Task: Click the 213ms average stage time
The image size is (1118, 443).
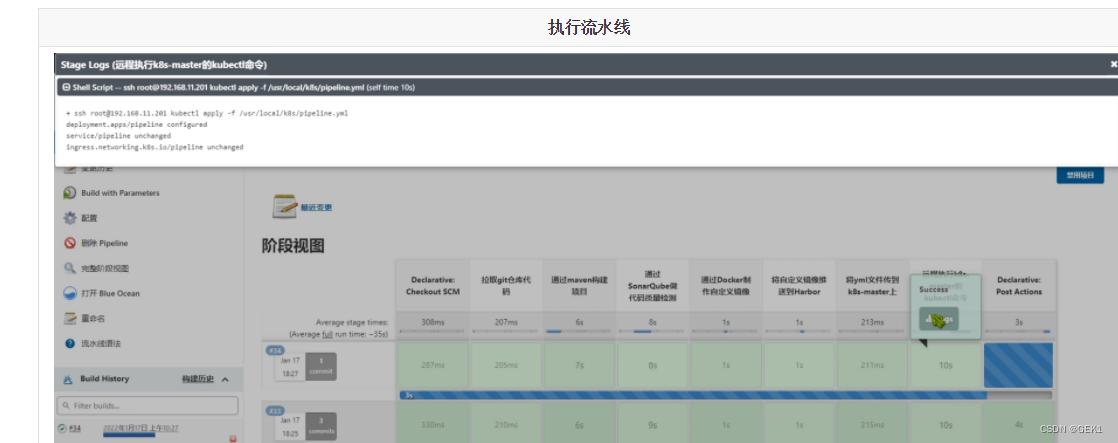Action: tap(872, 322)
